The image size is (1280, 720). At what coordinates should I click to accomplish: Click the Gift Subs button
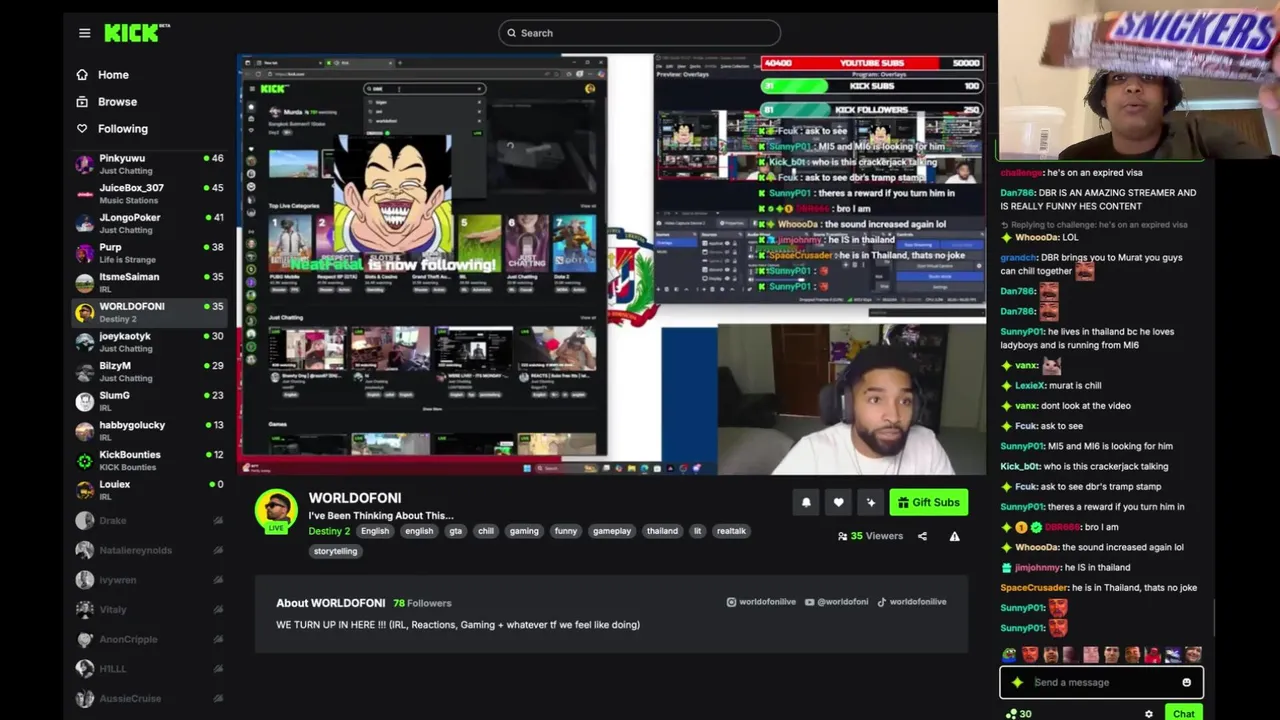(x=929, y=502)
